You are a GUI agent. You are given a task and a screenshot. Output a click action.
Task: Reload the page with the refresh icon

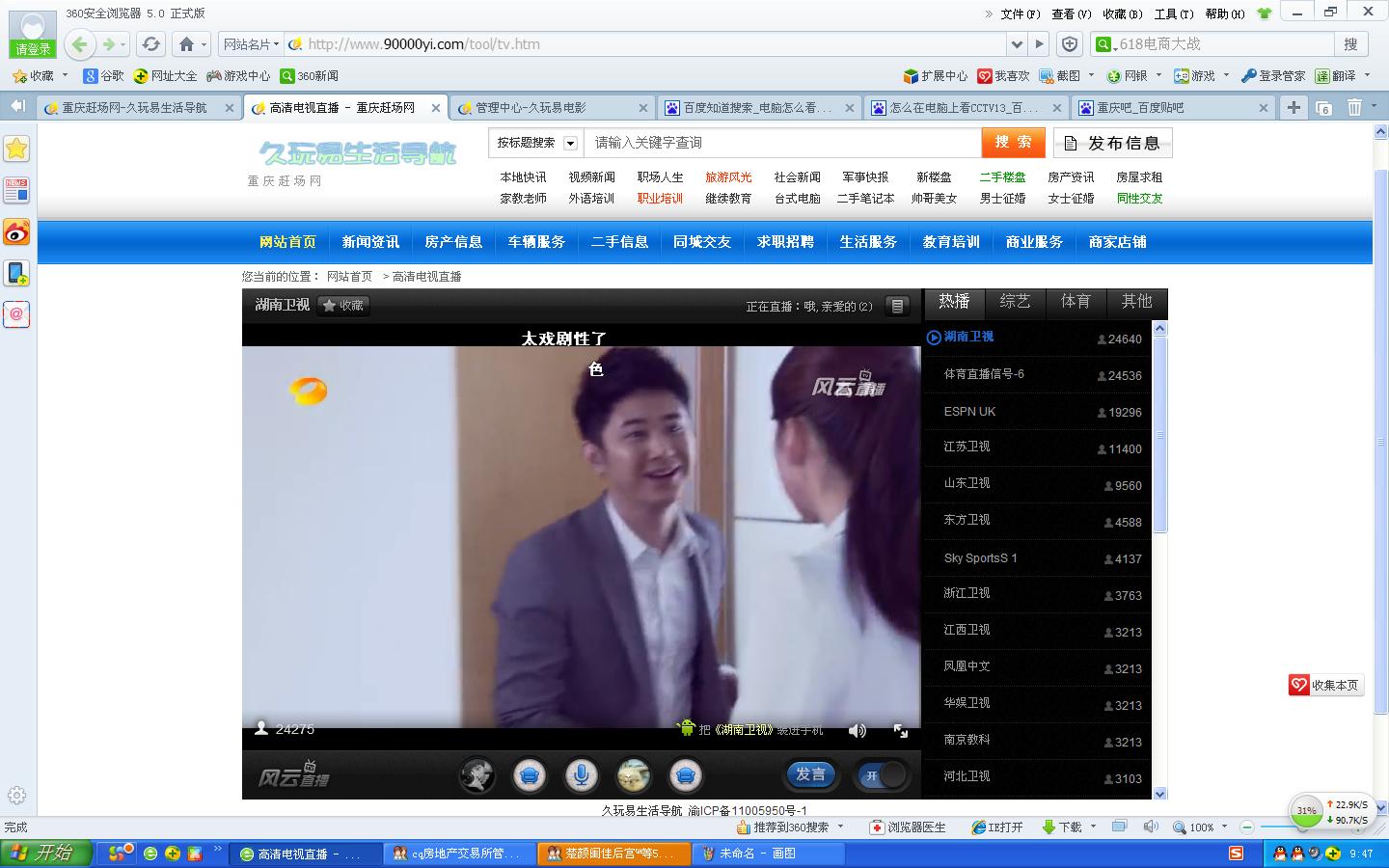(x=150, y=43)
